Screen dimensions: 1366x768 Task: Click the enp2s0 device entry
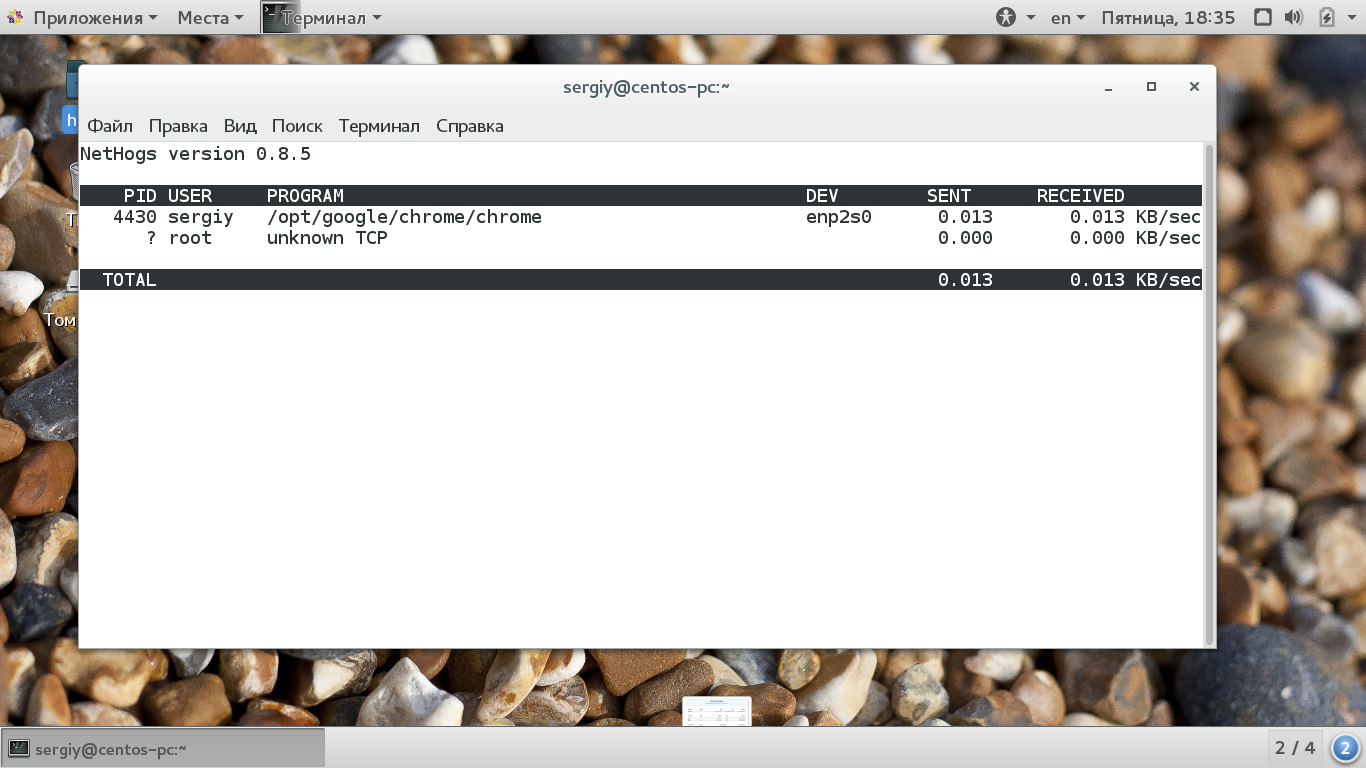coord(839,217)
